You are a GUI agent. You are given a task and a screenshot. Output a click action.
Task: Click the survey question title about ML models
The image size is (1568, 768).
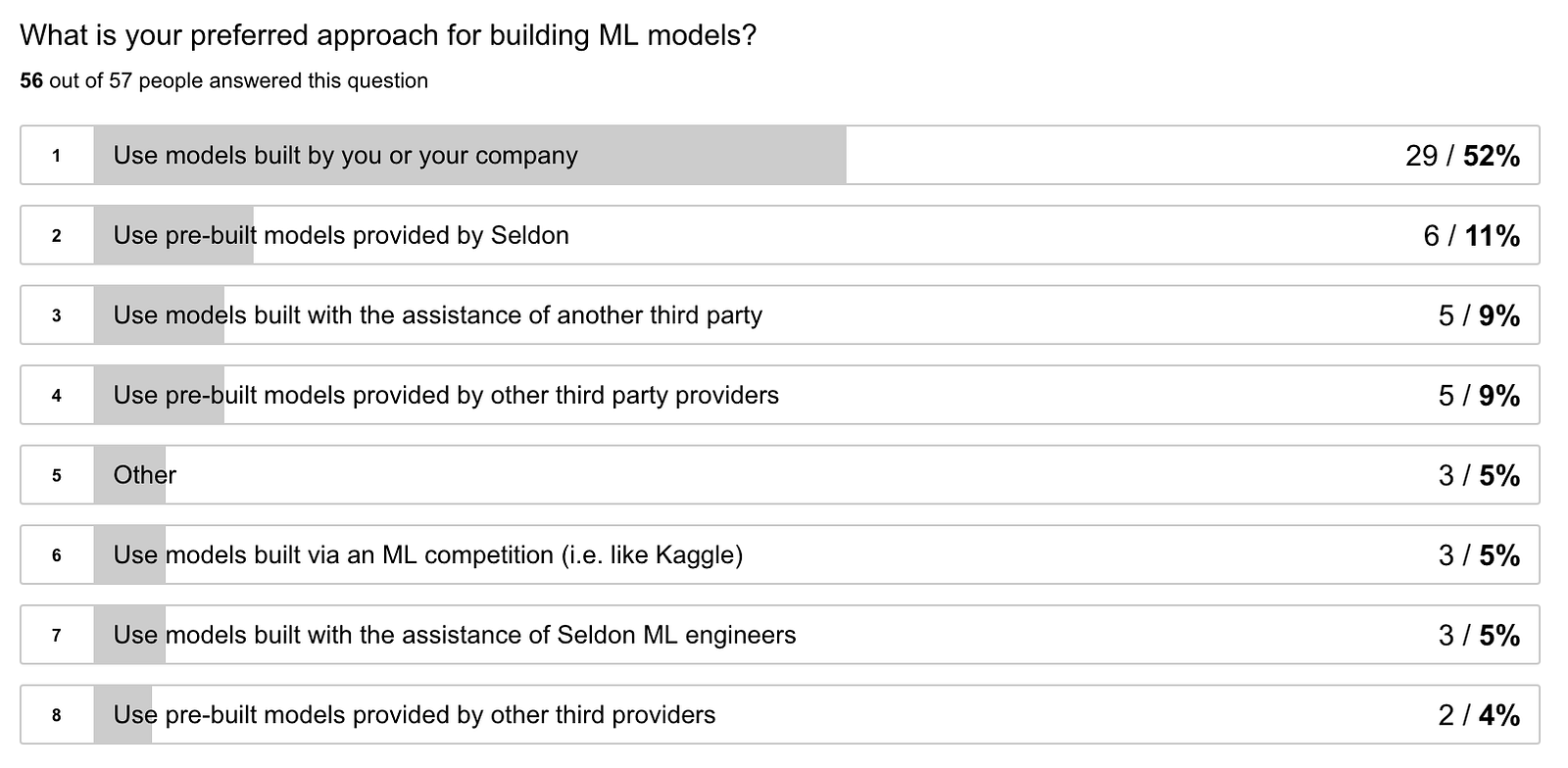[388, 36]
